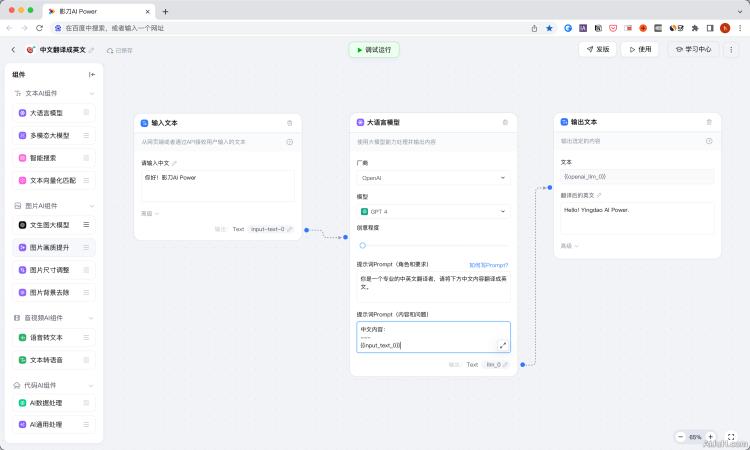Delete the 输入文本 node via trash icon

[290, 123]
